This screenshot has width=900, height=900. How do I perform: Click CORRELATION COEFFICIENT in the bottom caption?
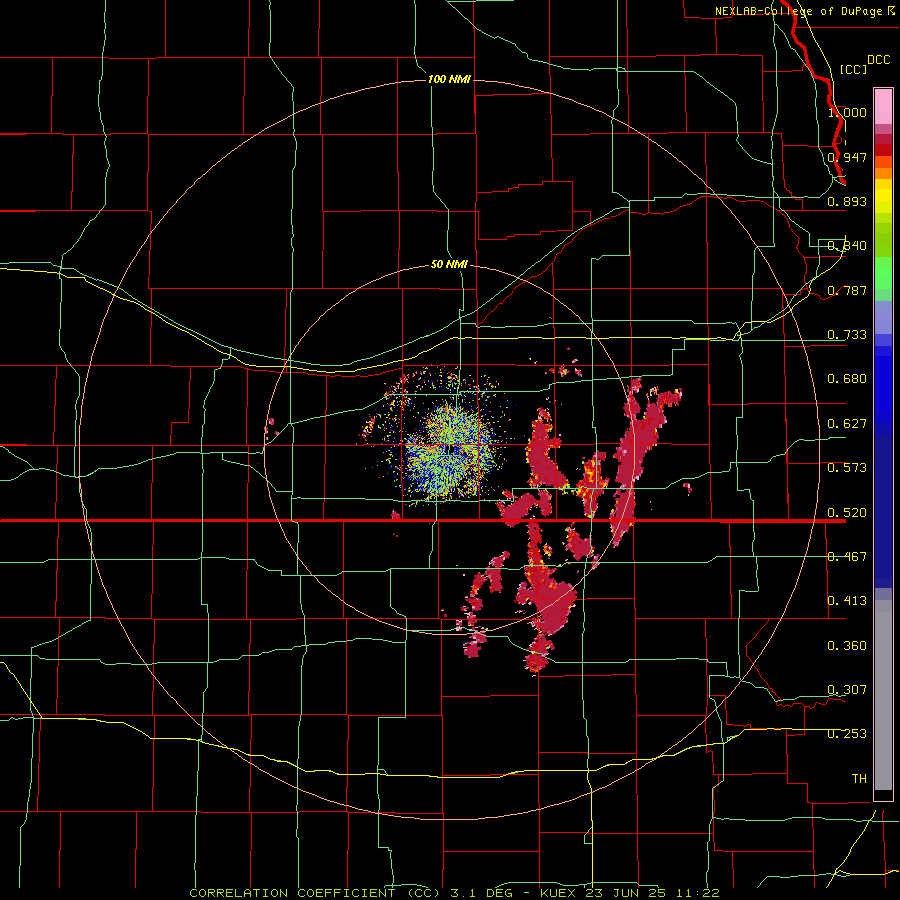click(x=293, y=893)
